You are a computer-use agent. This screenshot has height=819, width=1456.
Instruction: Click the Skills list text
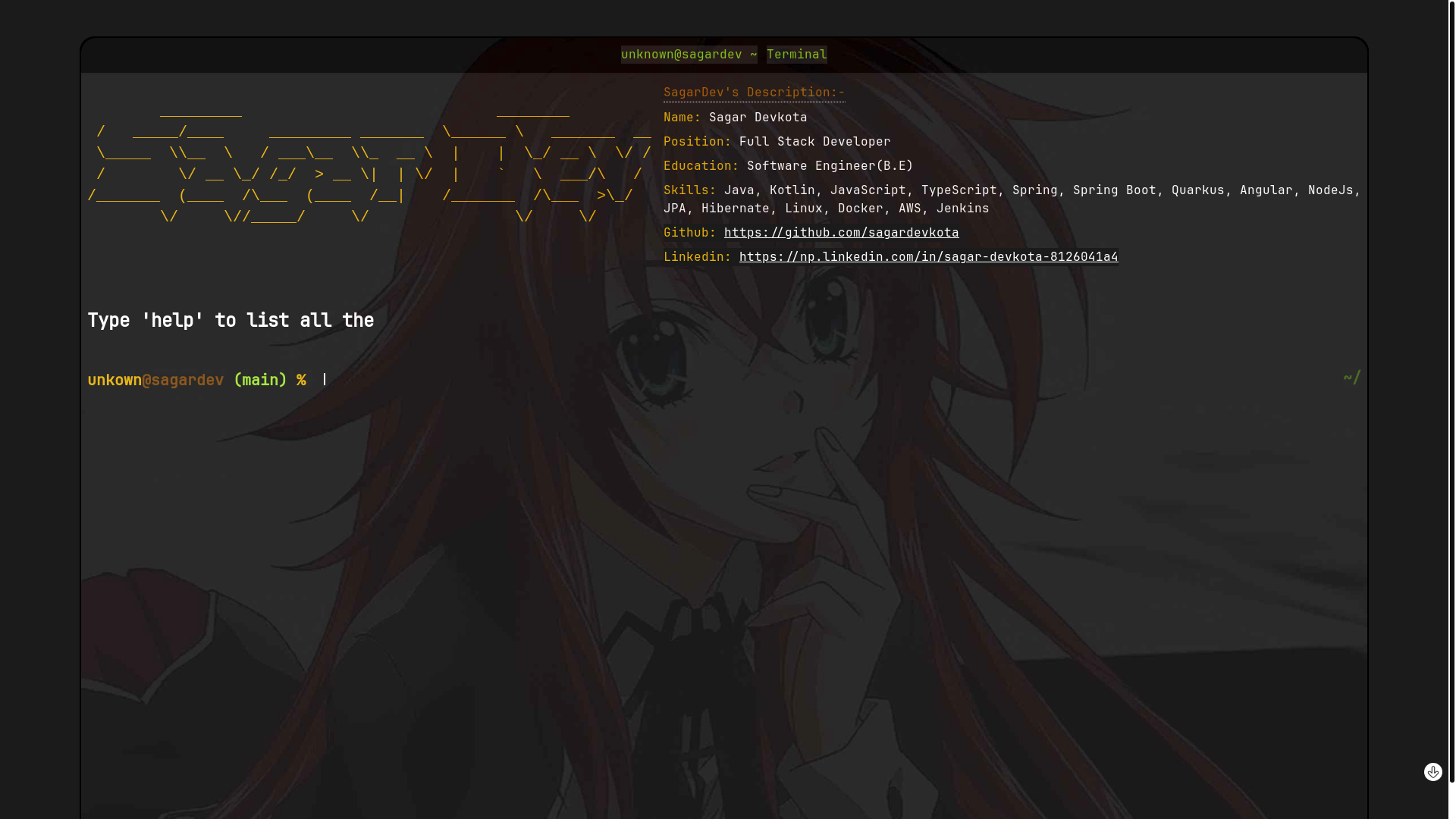pos(1012,199)
